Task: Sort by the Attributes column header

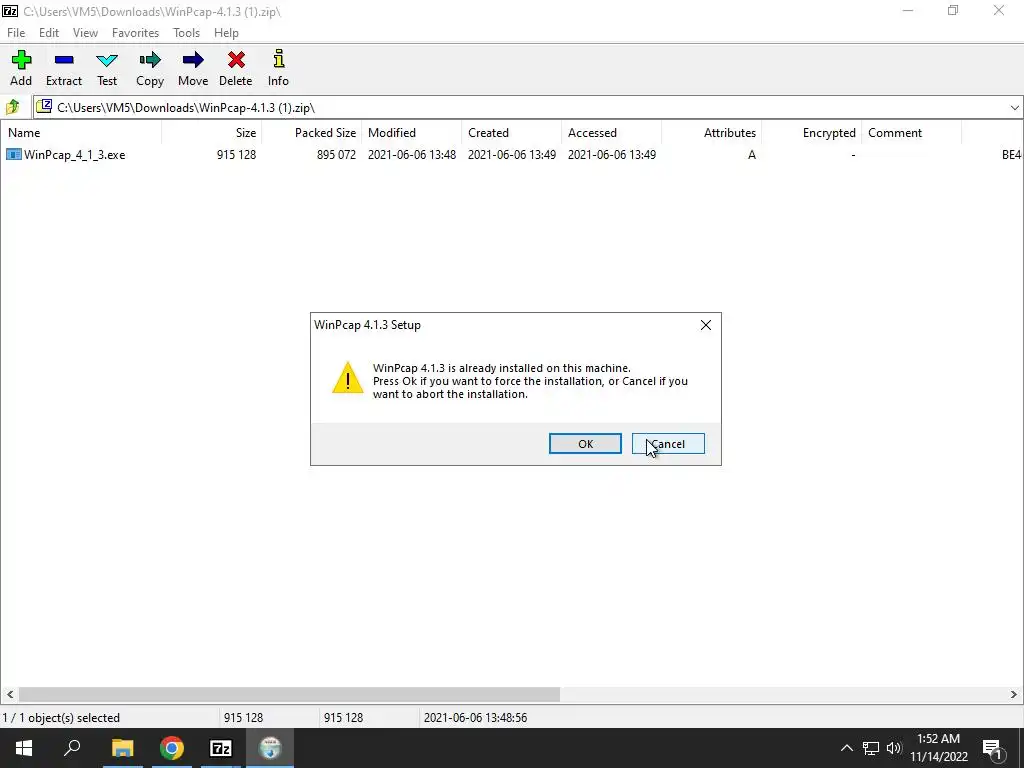Action: 711,133
